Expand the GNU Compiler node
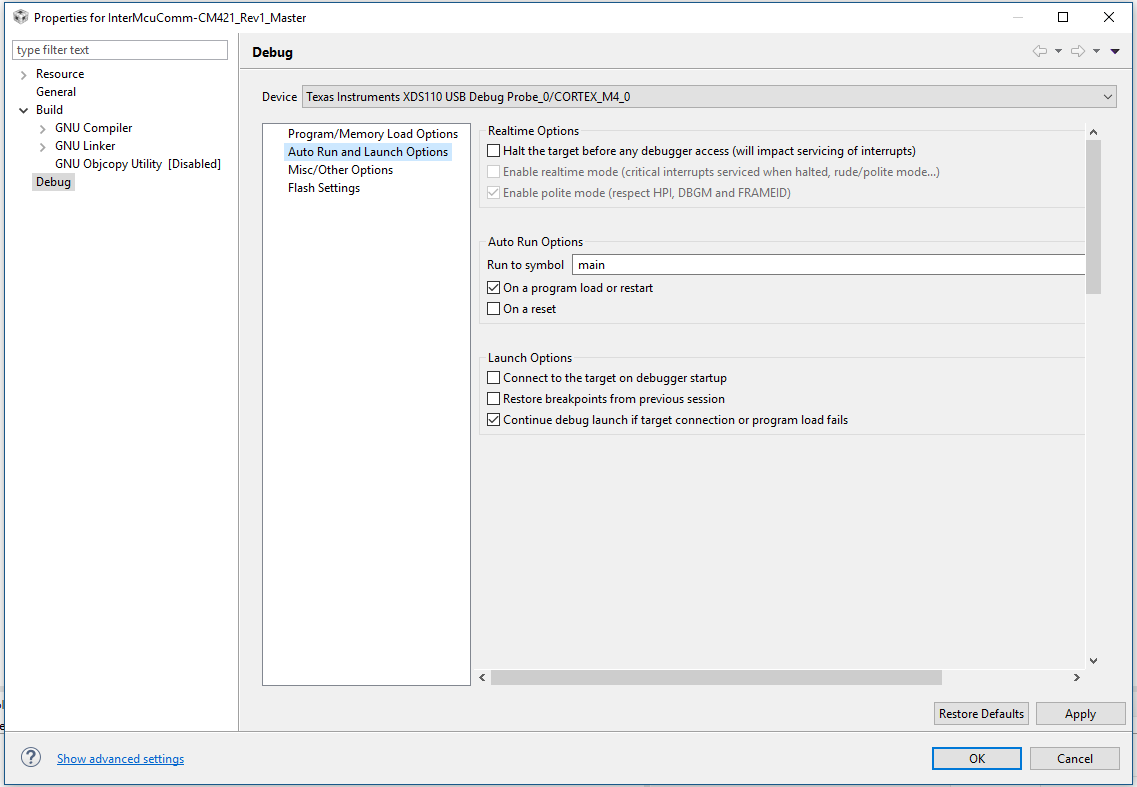Image resolution: width=1137 pixels, height=787 pixels. pyautogui.click(x=43, y=128)
